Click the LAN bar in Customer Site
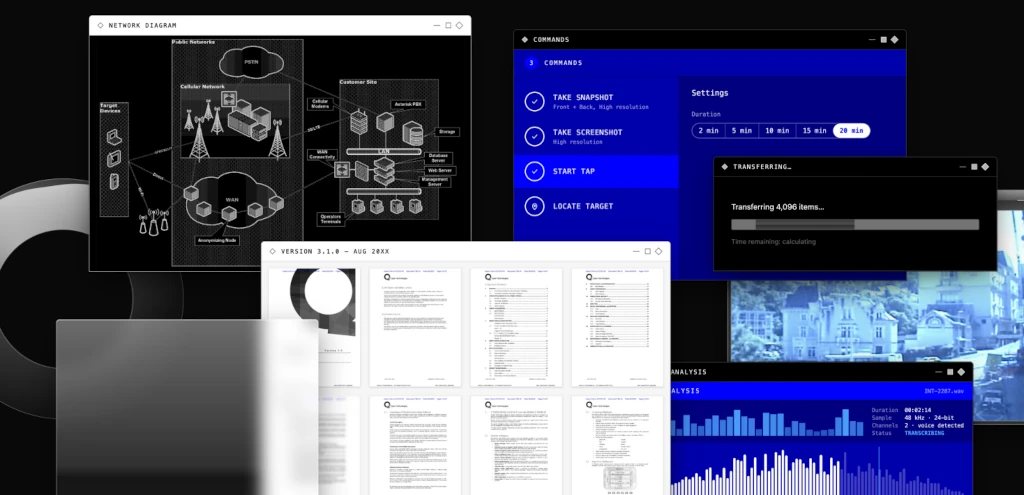This screenshot has width=1024, height=495. pos(384,152)
